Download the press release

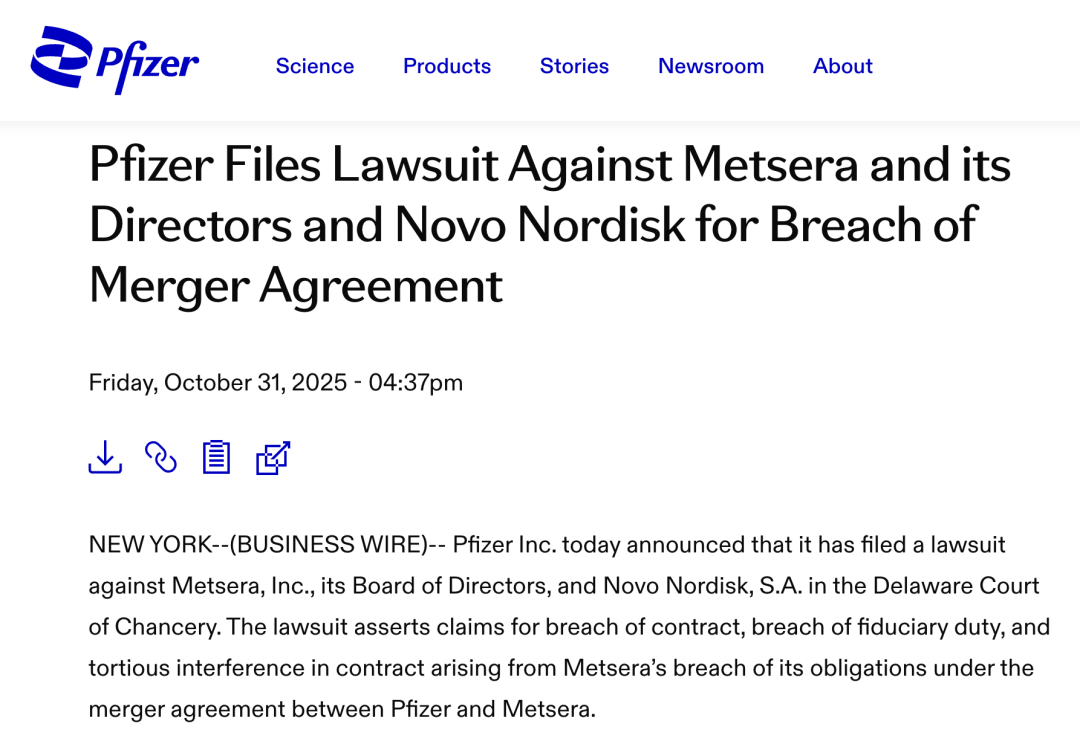pyautogui.click(x=105, y=457)
